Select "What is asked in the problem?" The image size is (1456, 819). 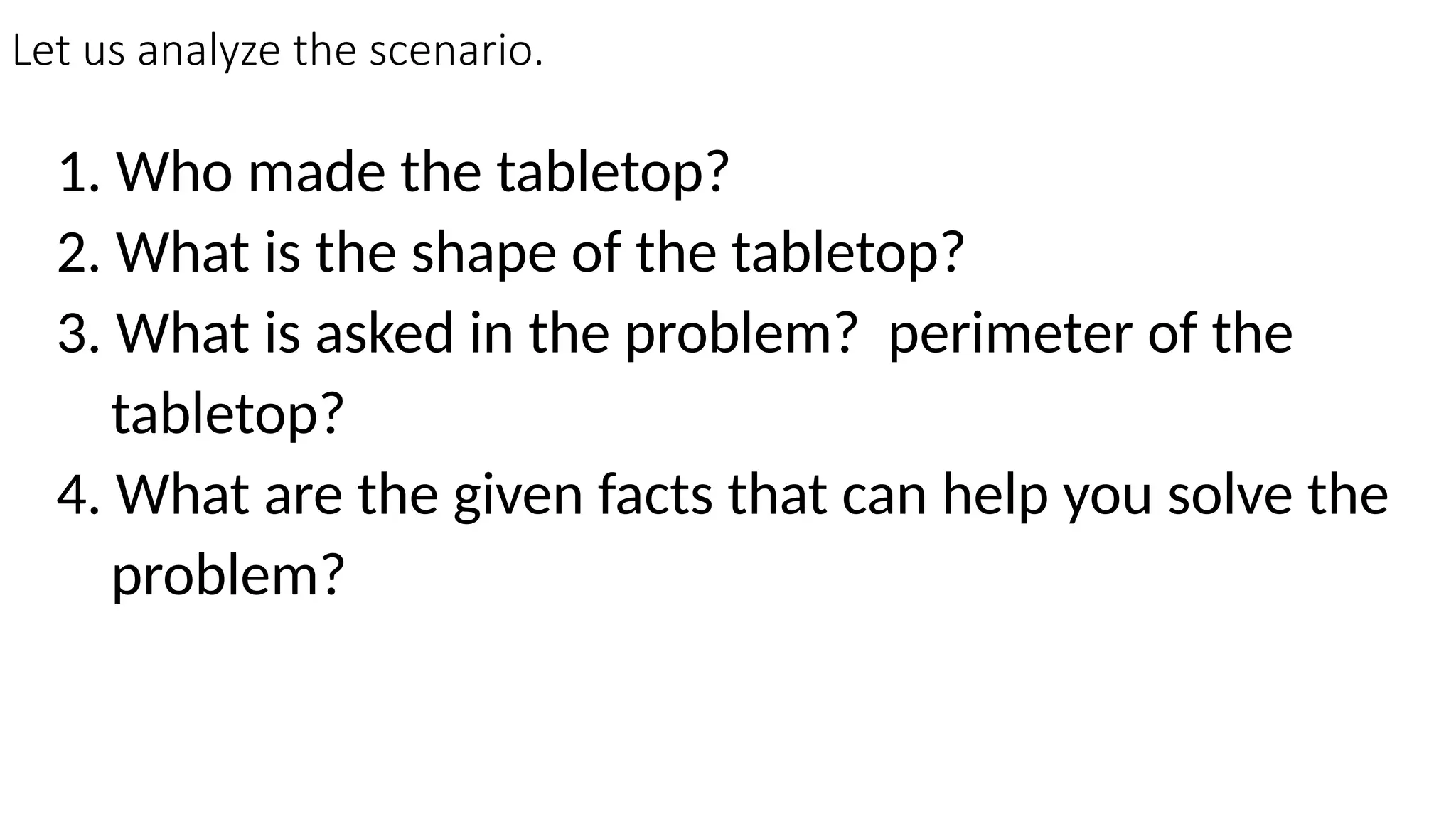point(485,334)
